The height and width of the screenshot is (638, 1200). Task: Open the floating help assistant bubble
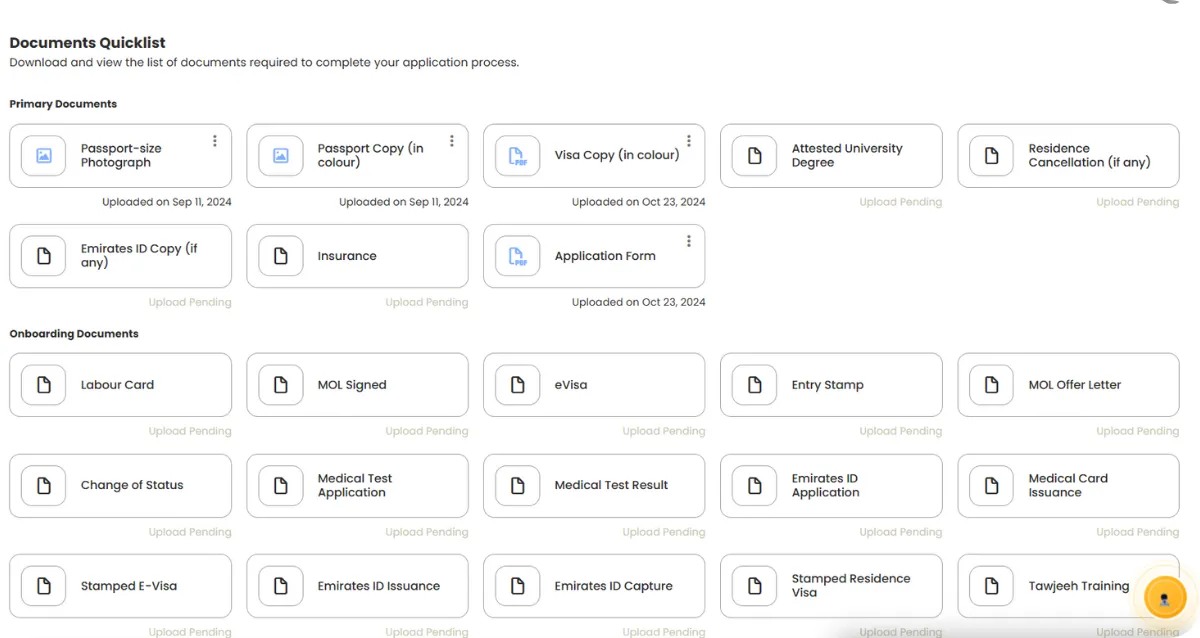[1164, 597]
